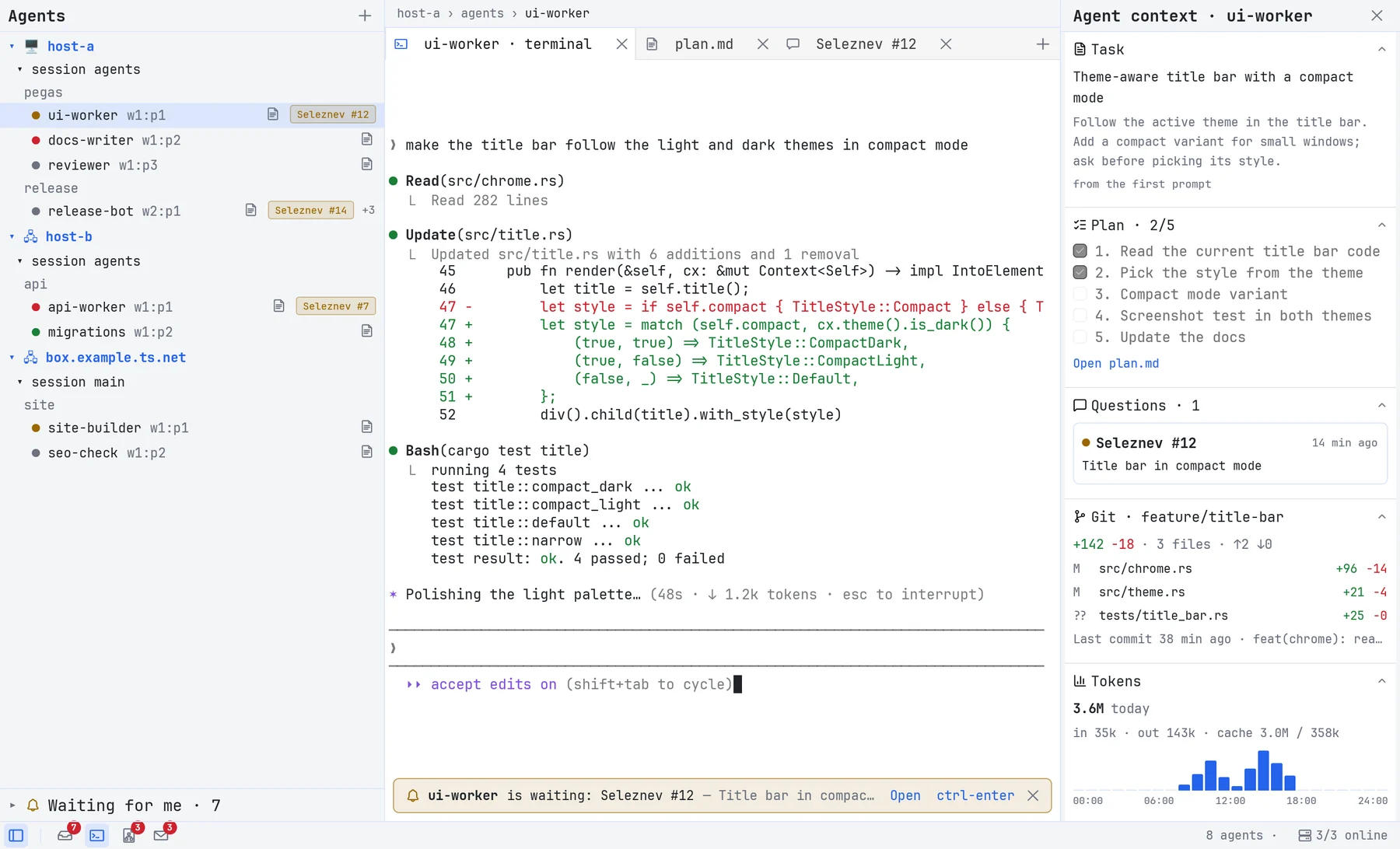1400x849 pixels.
Task: Select the src/theme.rs changed file
Action: (x=1230, y=592)
